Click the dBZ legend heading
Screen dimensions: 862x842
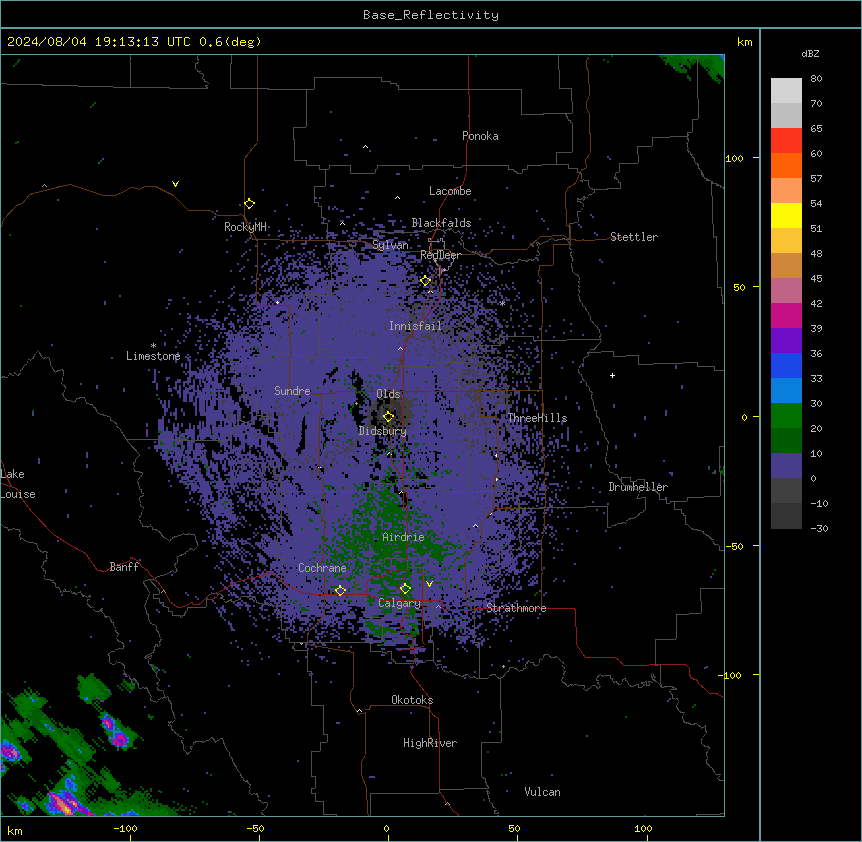pyautogui.click(x=810, y=54)
